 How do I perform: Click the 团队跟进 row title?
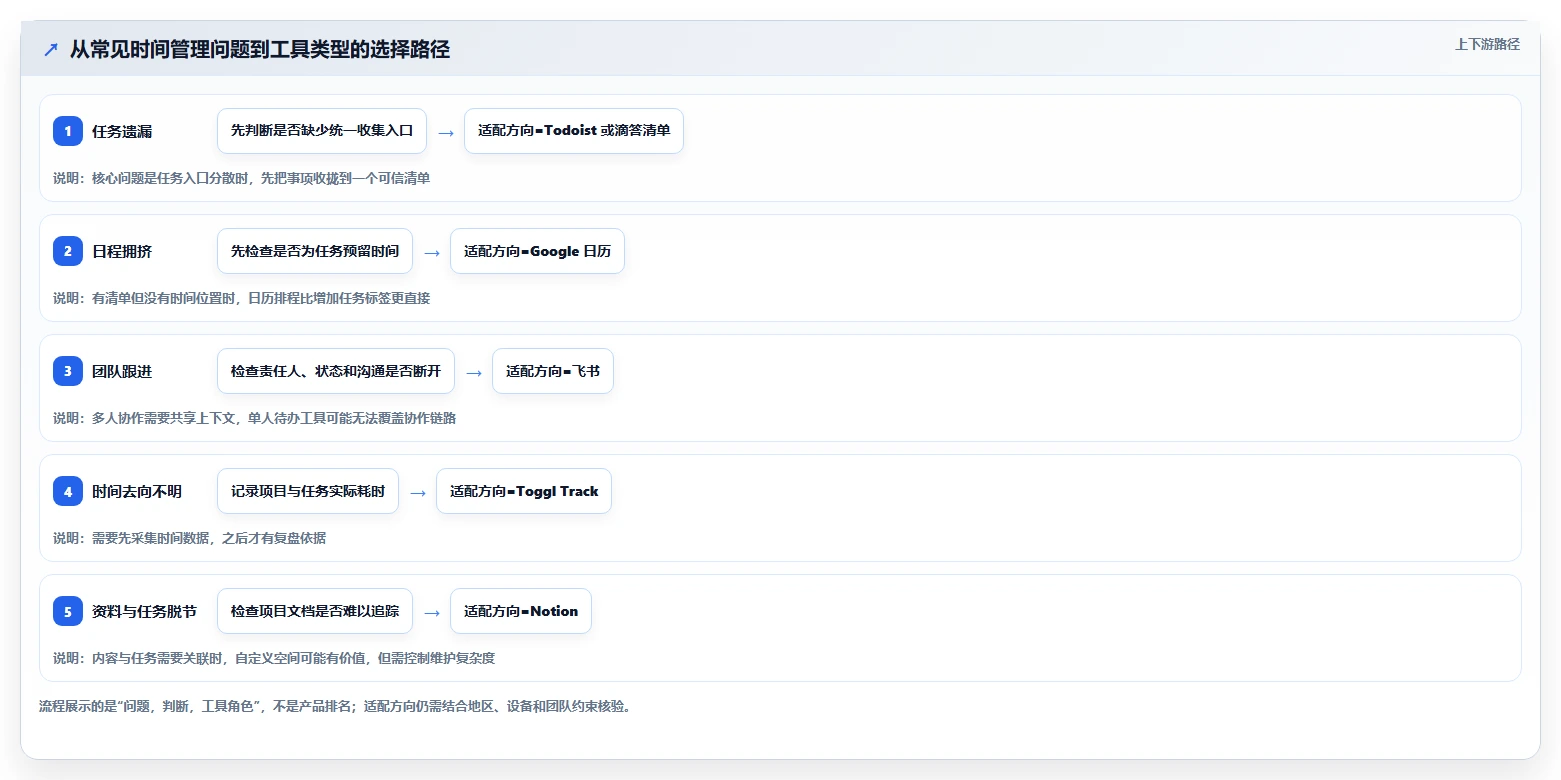(122, 371)
